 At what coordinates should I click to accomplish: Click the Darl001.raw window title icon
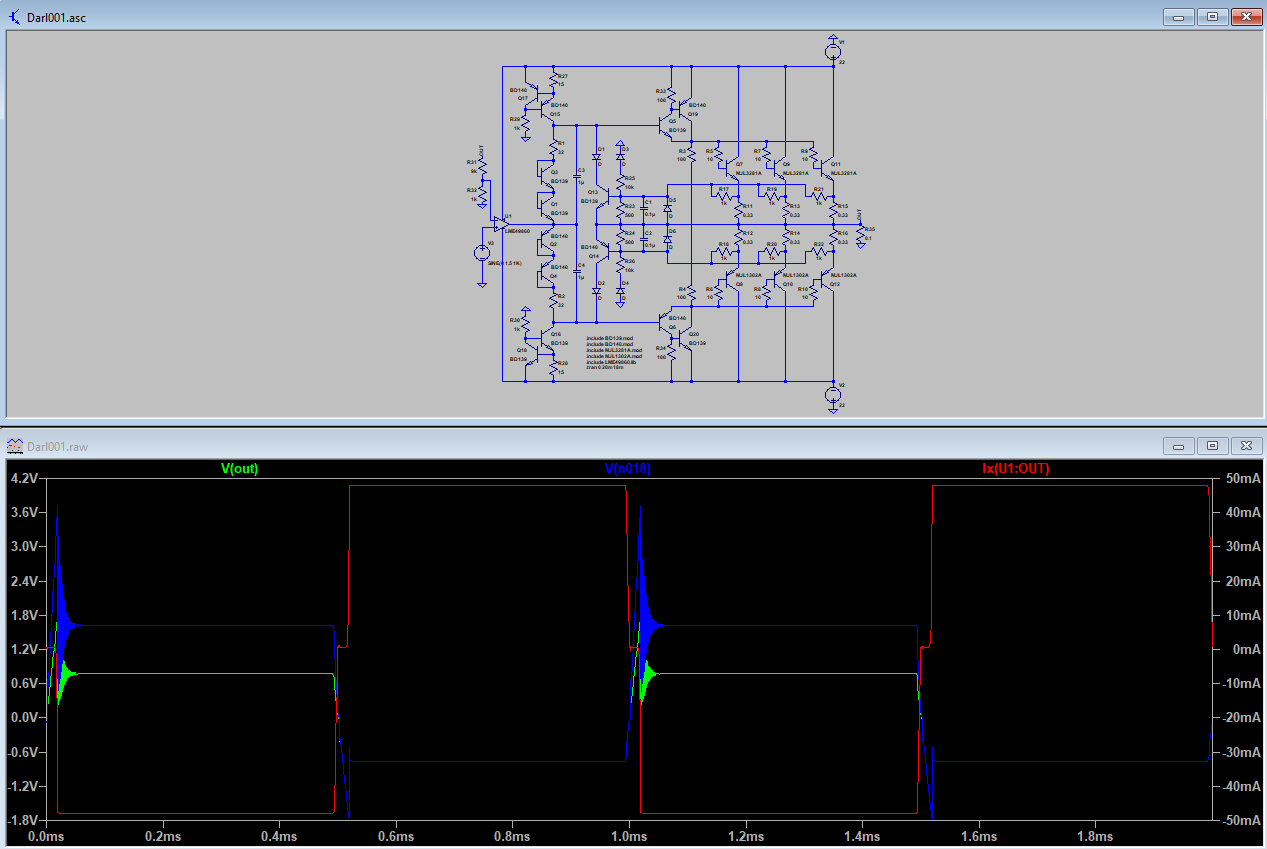[15, 446]
